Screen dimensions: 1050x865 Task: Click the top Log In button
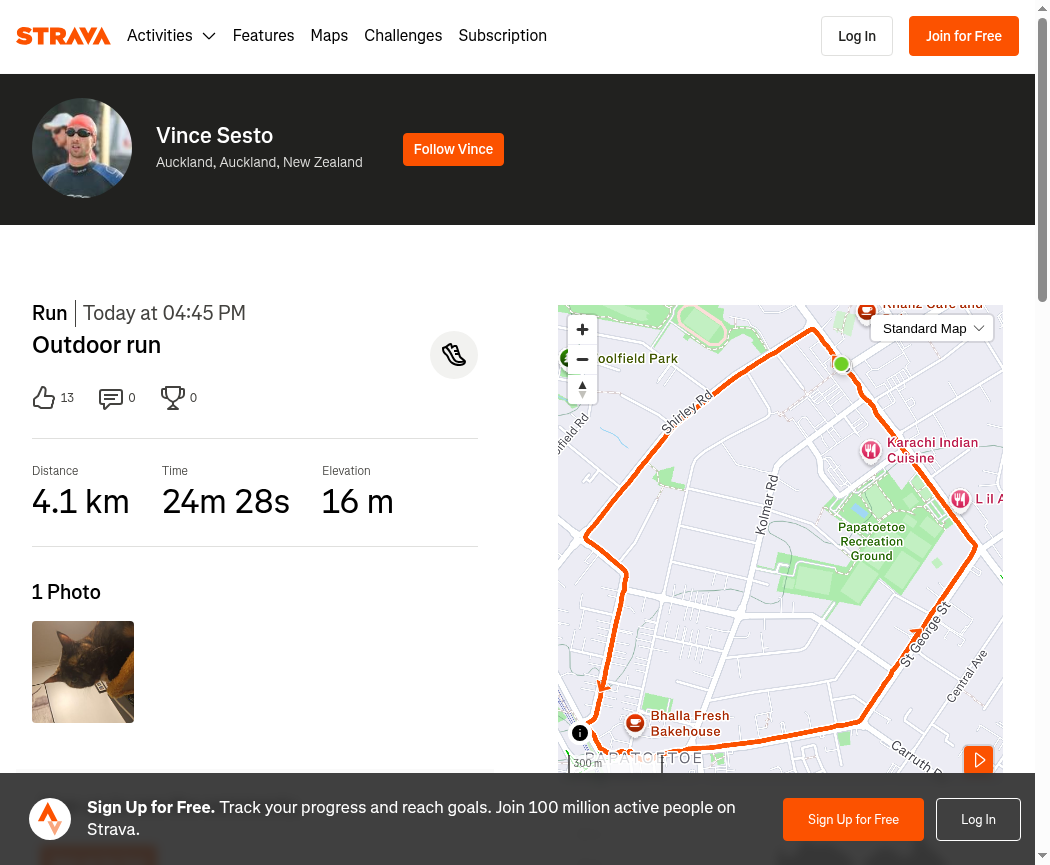coord(856,36)
